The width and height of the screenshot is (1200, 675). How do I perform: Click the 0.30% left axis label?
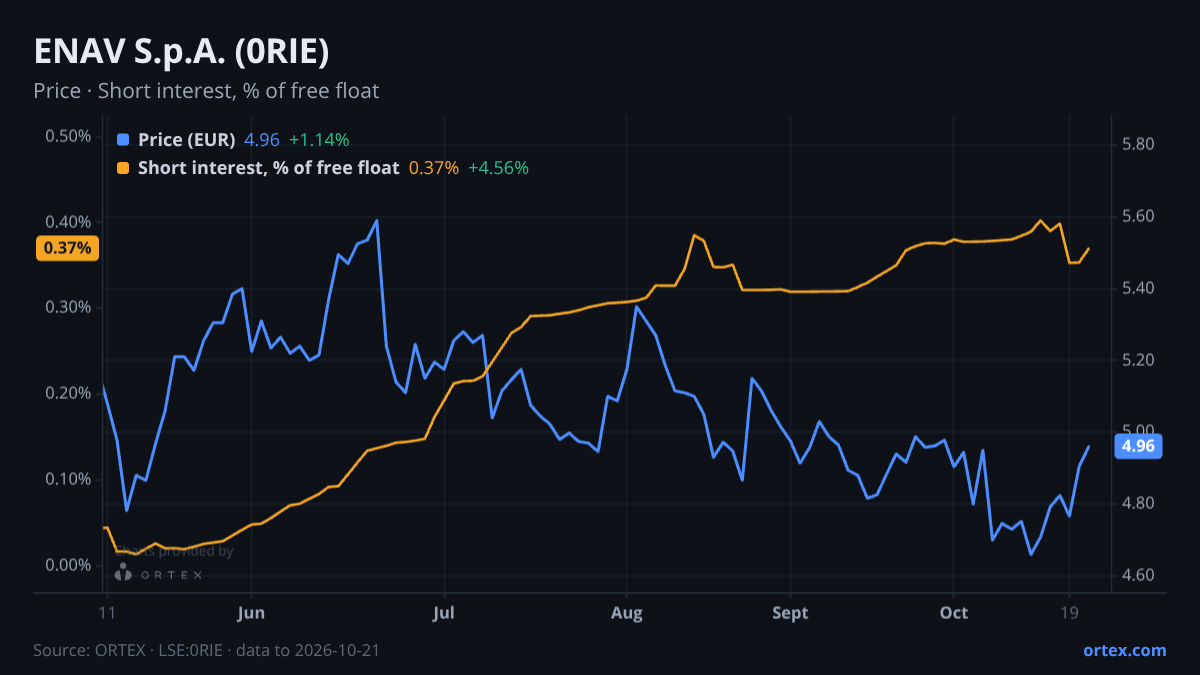[68, 307]
